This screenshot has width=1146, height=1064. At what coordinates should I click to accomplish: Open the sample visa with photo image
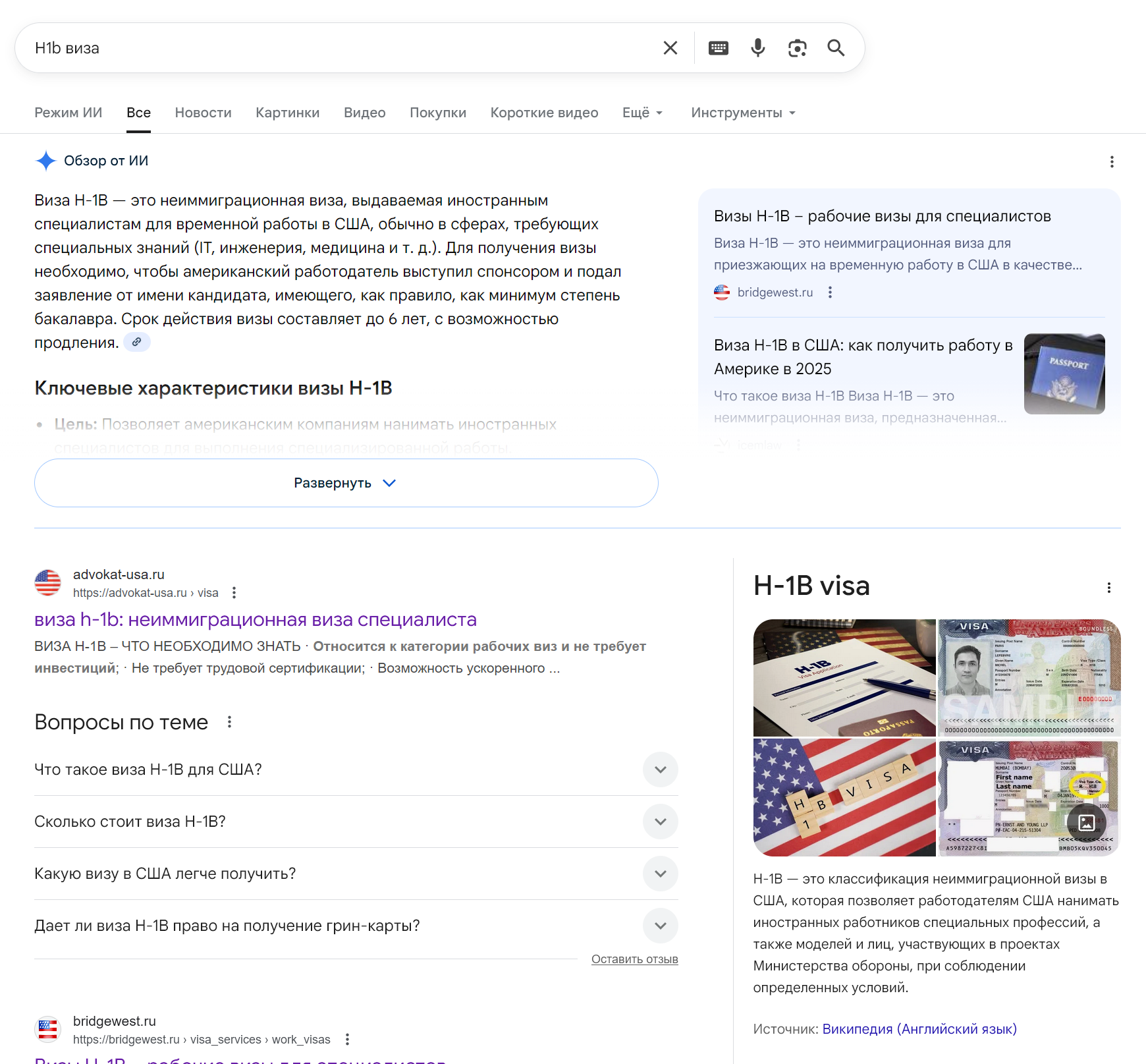[1029, 678]
